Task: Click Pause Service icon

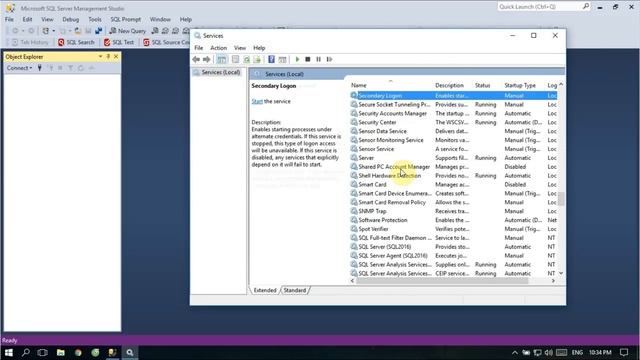Action: click(318, 60)
